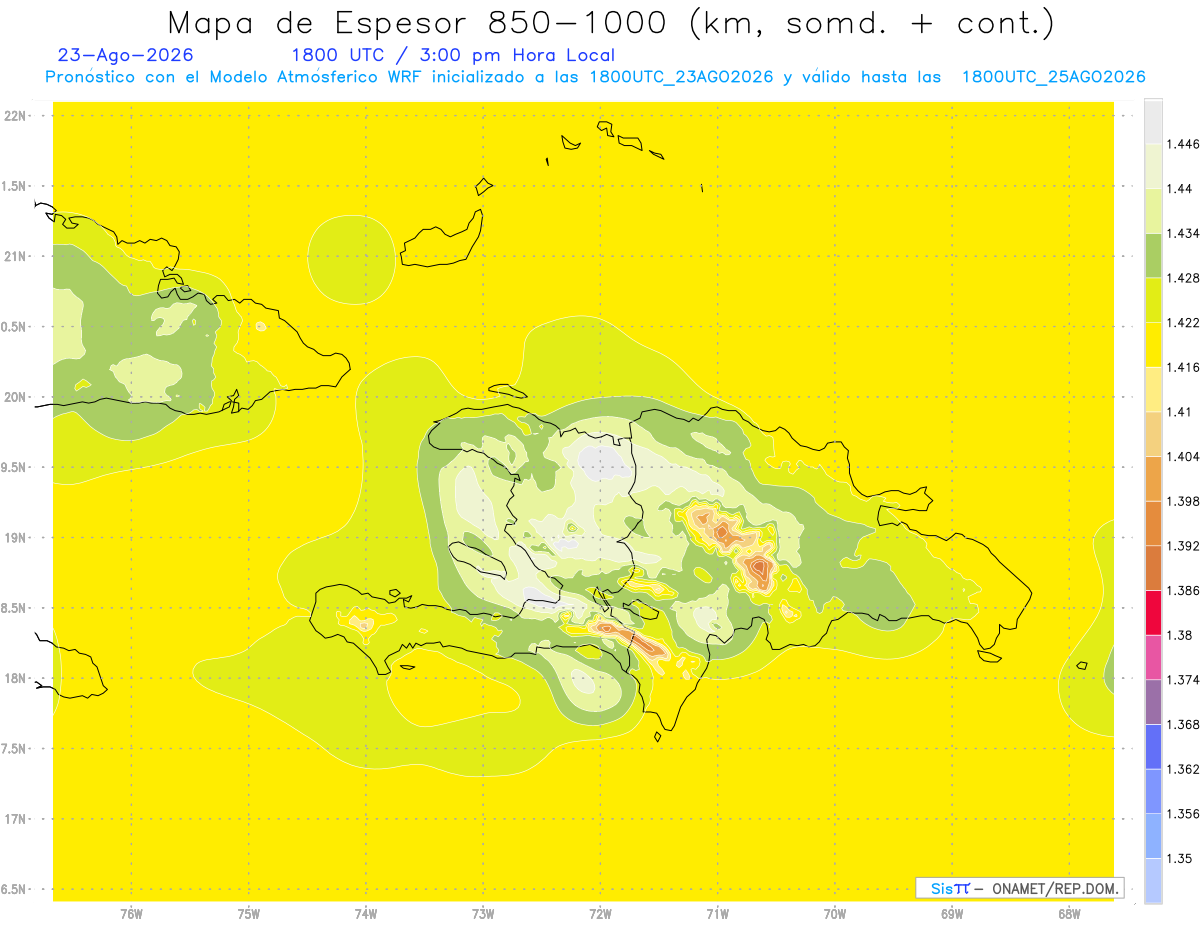Click the '18N' latitude axis label
Viewport: 1200px width, 927px height.
tap(13, 678)
